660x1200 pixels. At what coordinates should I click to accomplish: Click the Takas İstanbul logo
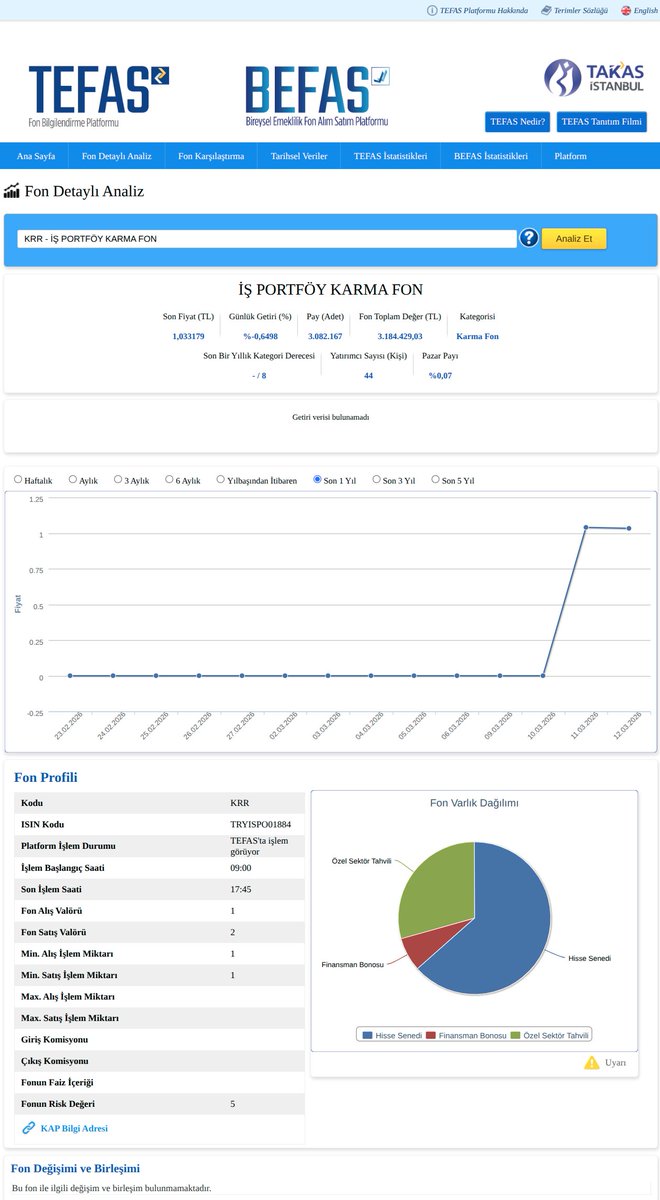(595, 78)
